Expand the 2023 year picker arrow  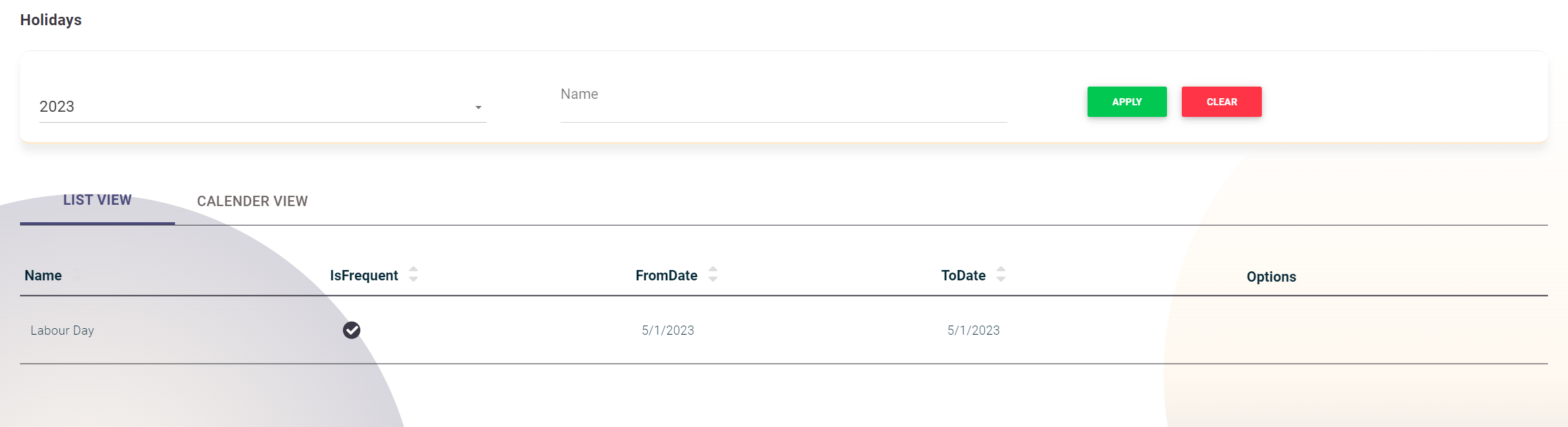(479, 106)
